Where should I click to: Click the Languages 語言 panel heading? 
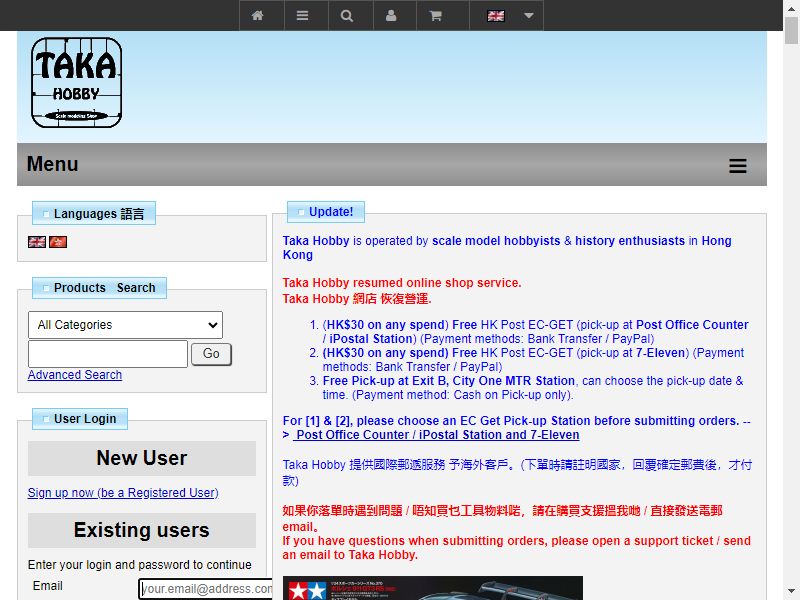[94, 214]
